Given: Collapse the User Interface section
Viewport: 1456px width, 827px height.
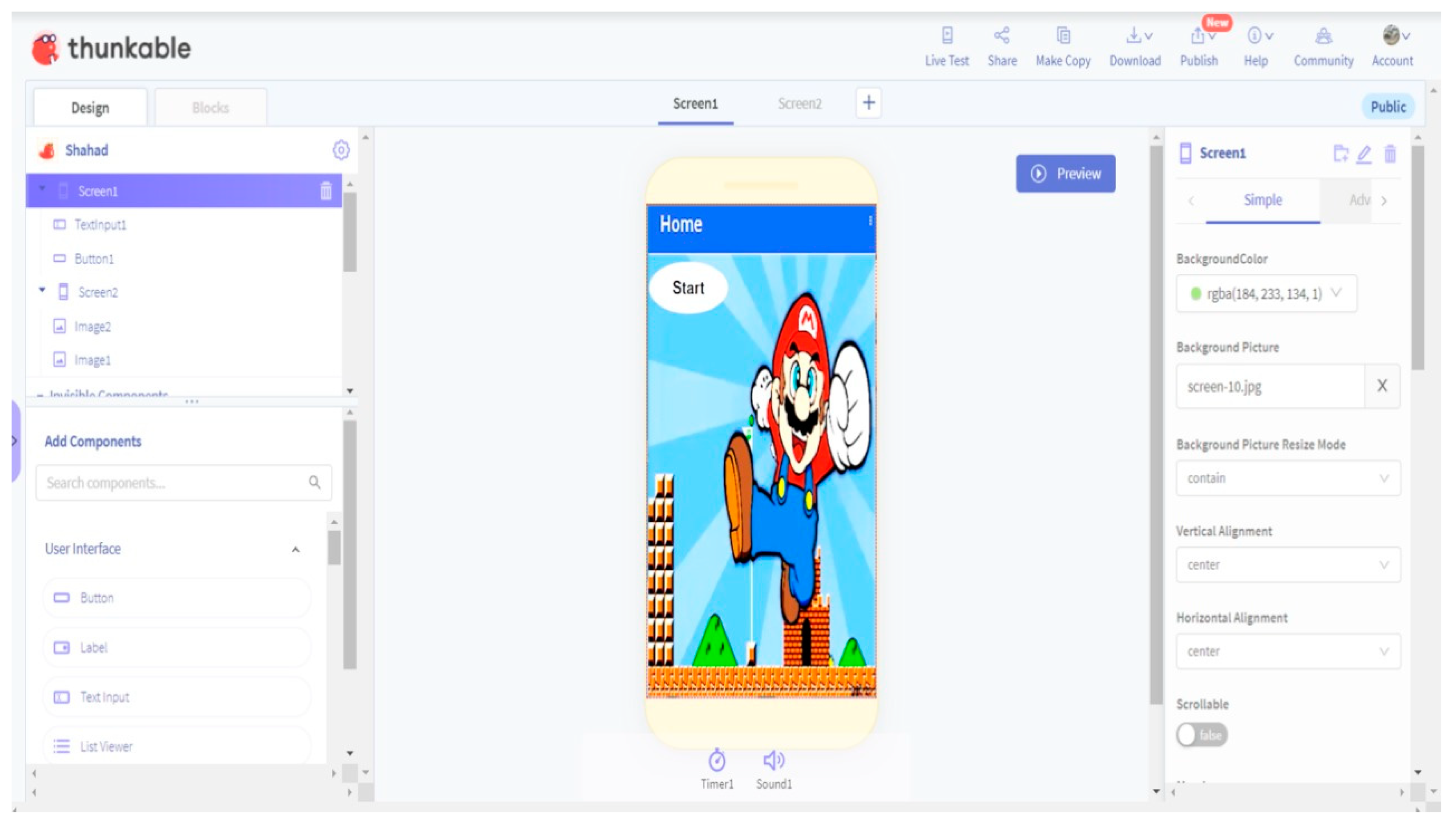Looking at the screenshot, I should (295, 550).
